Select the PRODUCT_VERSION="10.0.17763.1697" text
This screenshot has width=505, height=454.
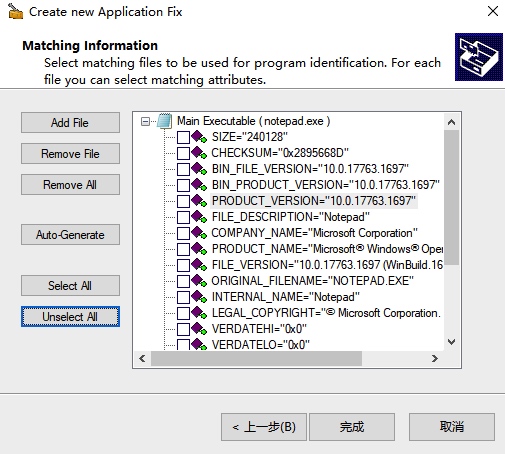coord(314,201)
